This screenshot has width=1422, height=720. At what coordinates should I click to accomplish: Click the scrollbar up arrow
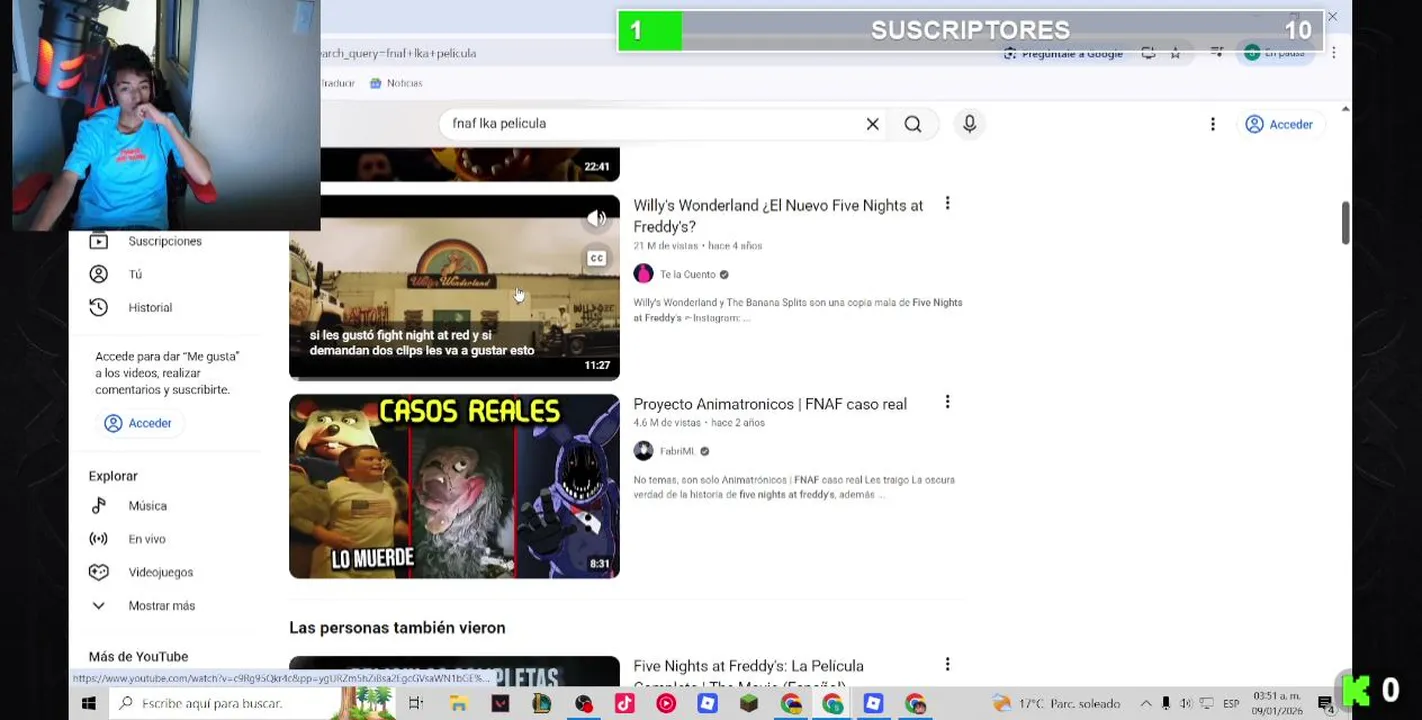tap(1345, 109)
